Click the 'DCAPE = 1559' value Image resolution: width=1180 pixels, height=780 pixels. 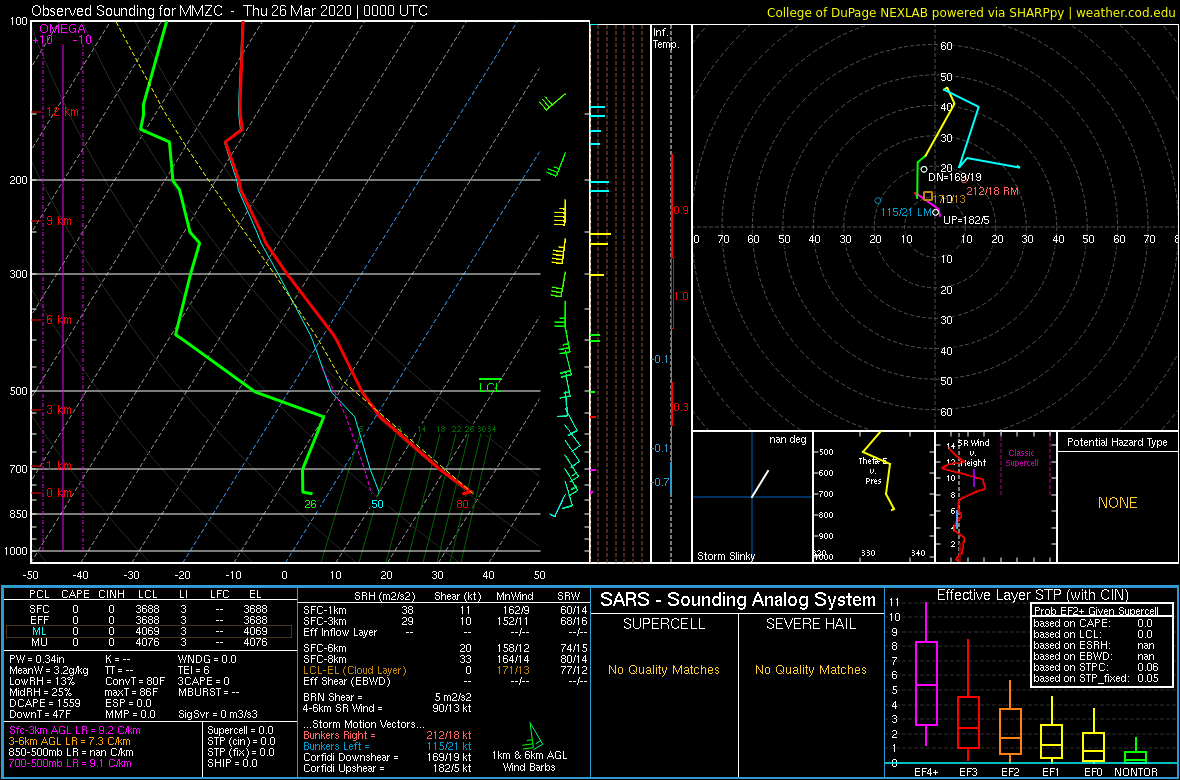(42, 705)
